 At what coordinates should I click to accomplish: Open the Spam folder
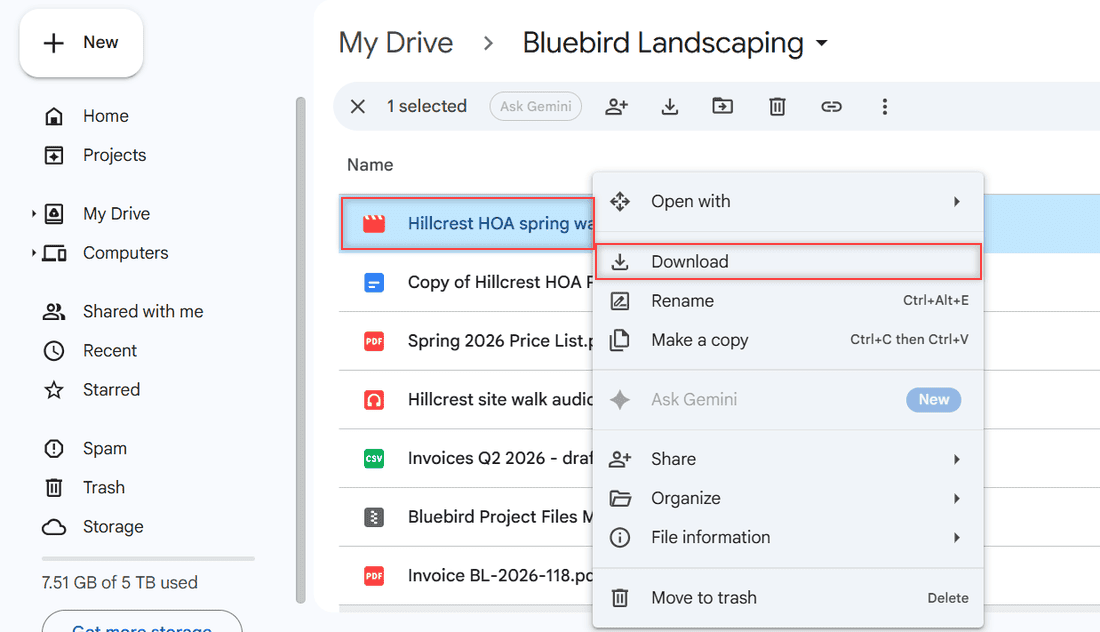[105, 448]
